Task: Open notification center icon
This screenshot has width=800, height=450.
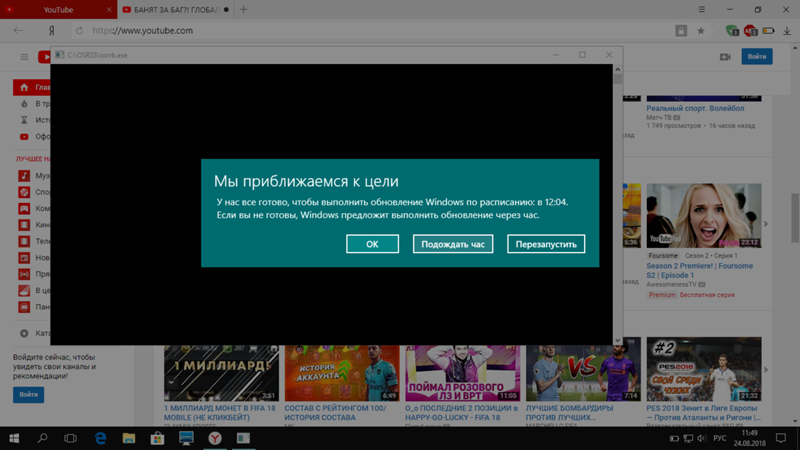Action: tap(781, 438)
